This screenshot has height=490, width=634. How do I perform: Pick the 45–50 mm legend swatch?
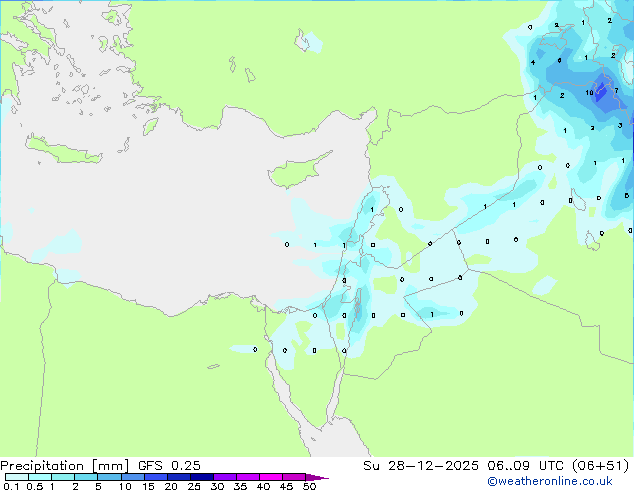294,477
